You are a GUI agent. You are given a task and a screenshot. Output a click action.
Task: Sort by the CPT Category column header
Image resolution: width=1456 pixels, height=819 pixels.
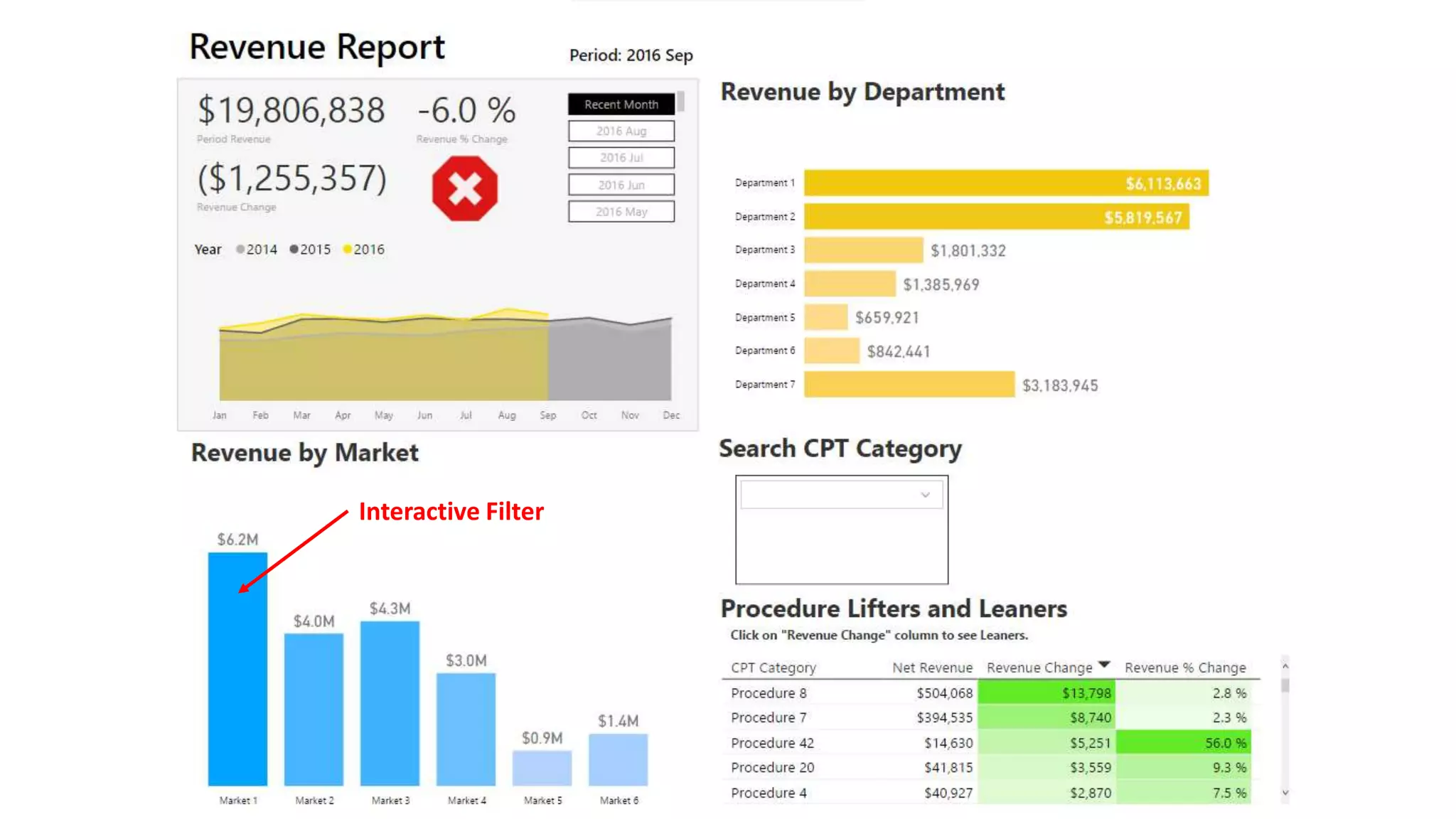(773, 668)
